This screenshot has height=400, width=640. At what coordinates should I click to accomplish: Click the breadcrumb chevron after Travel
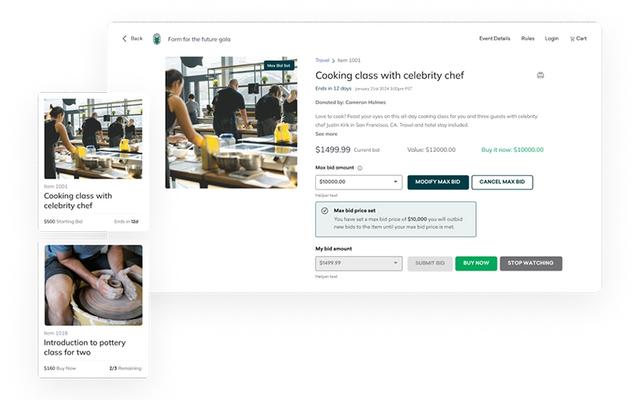point(333,61)
